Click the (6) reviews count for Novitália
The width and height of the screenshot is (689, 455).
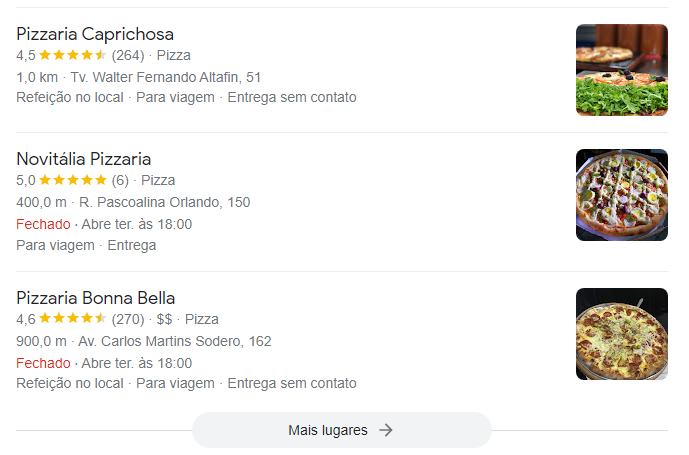click(x=120, y=180)
